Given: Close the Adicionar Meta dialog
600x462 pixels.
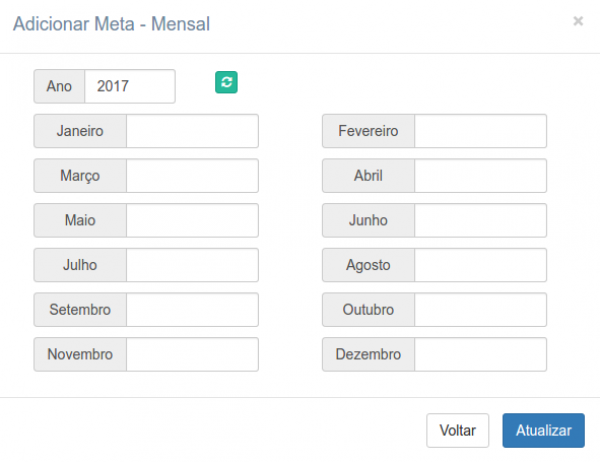Looking at the screenshot, I should [578, 20].
